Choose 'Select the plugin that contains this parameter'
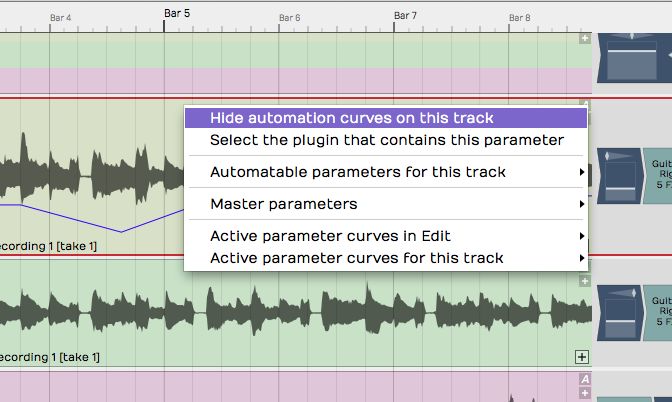The width and height of the screenshot is (672, 402). click(x=386, y=140)
